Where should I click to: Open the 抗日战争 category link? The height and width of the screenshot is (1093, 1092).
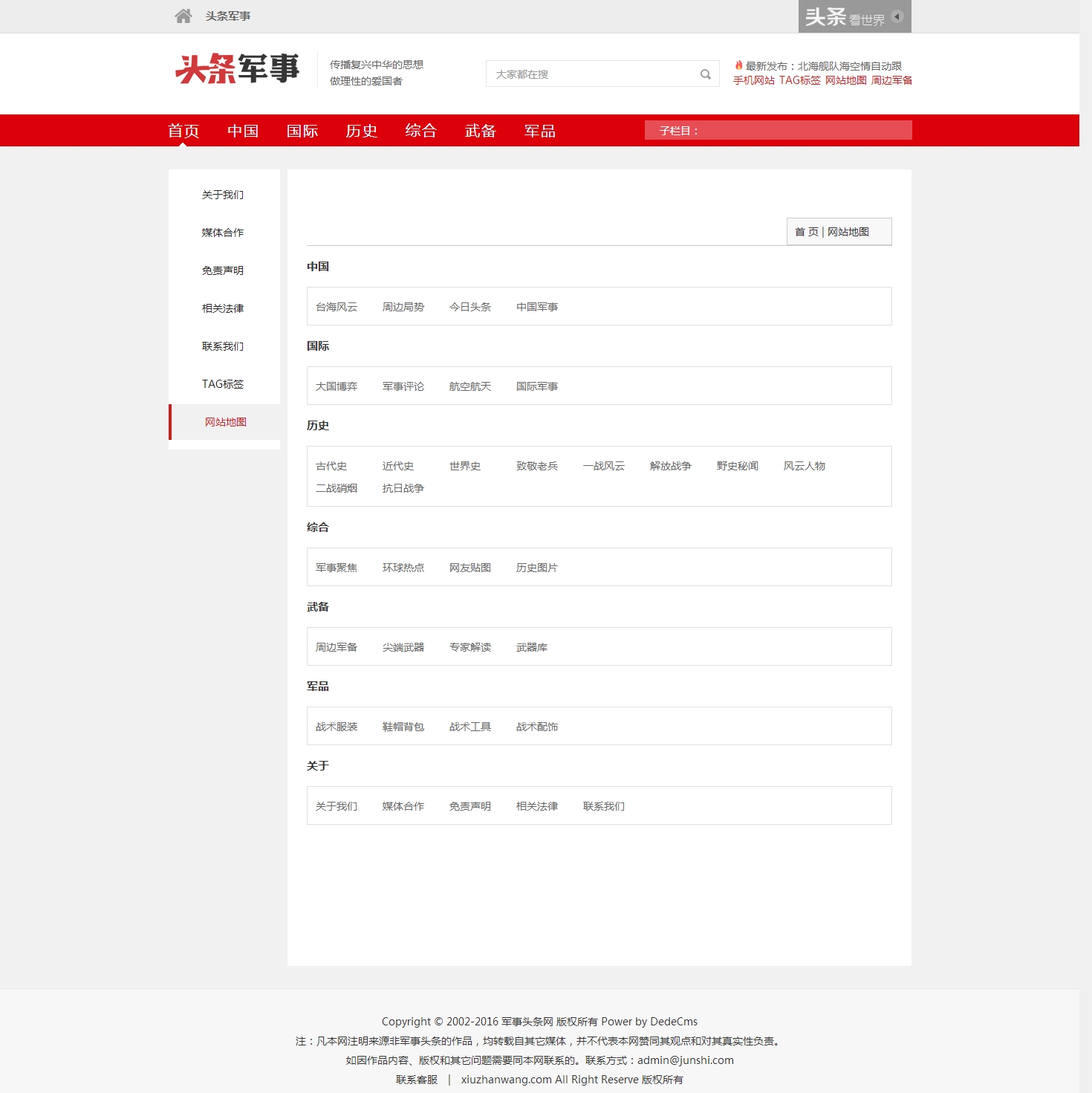pos(403,488)
